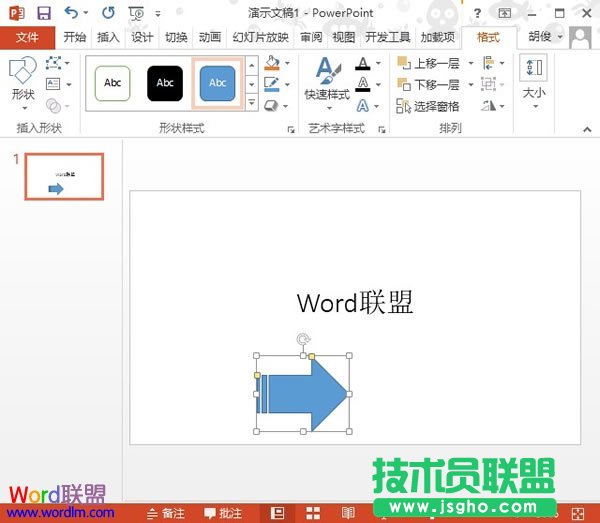Switch to the Insert (插入) tab
The height and width of the screenshot is (523, 600).
point(108,37)
